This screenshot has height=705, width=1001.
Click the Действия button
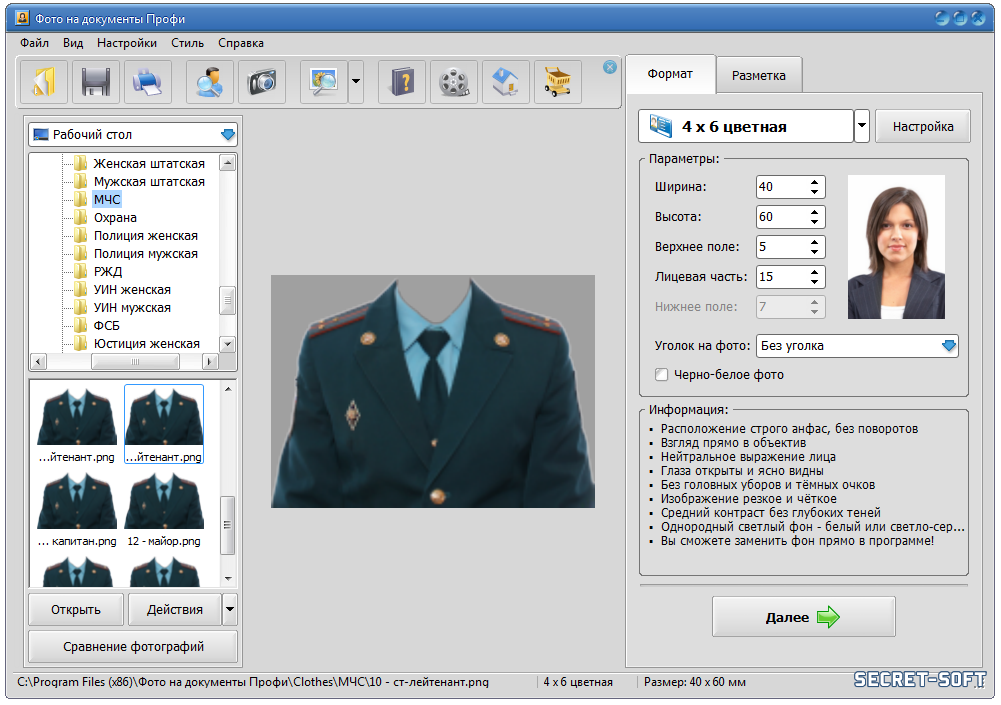click(x=175, y=610)
